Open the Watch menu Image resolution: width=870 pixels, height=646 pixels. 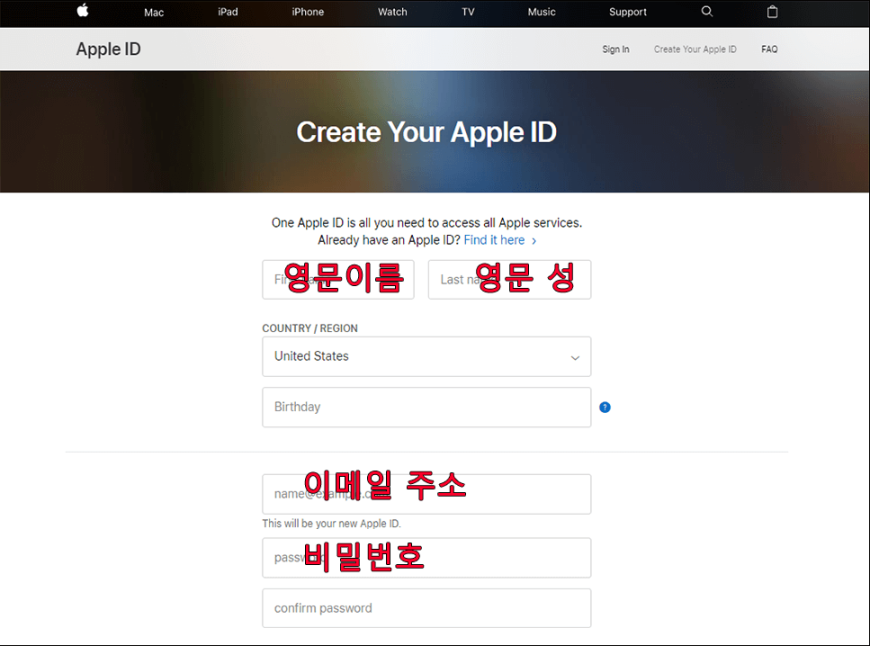coord(393,12)
